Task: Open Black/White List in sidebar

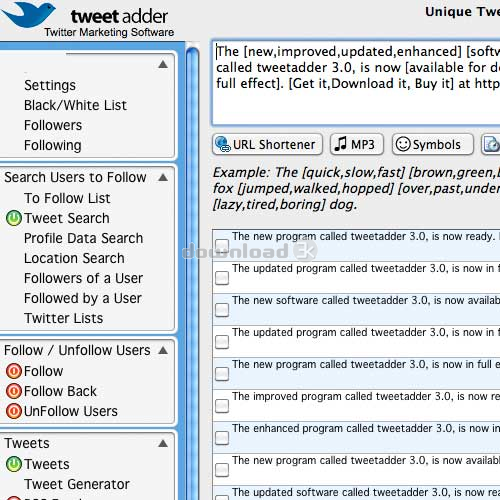Action: point(75,105)
